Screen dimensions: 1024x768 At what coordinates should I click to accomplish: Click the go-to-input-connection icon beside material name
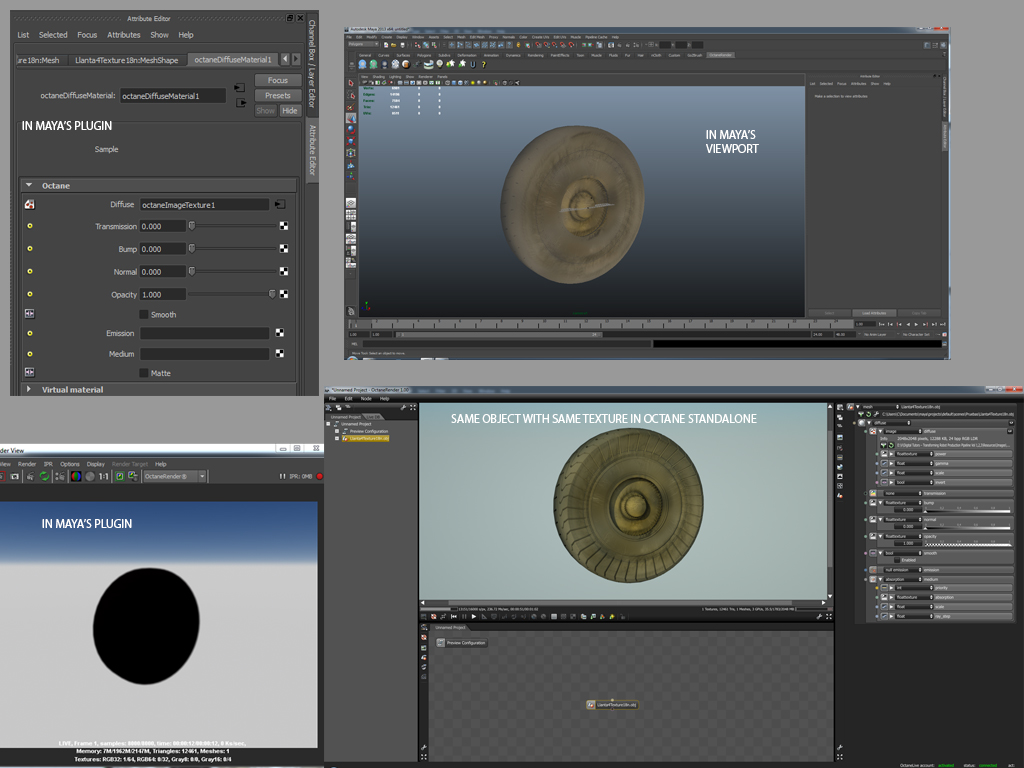point(240,88)
